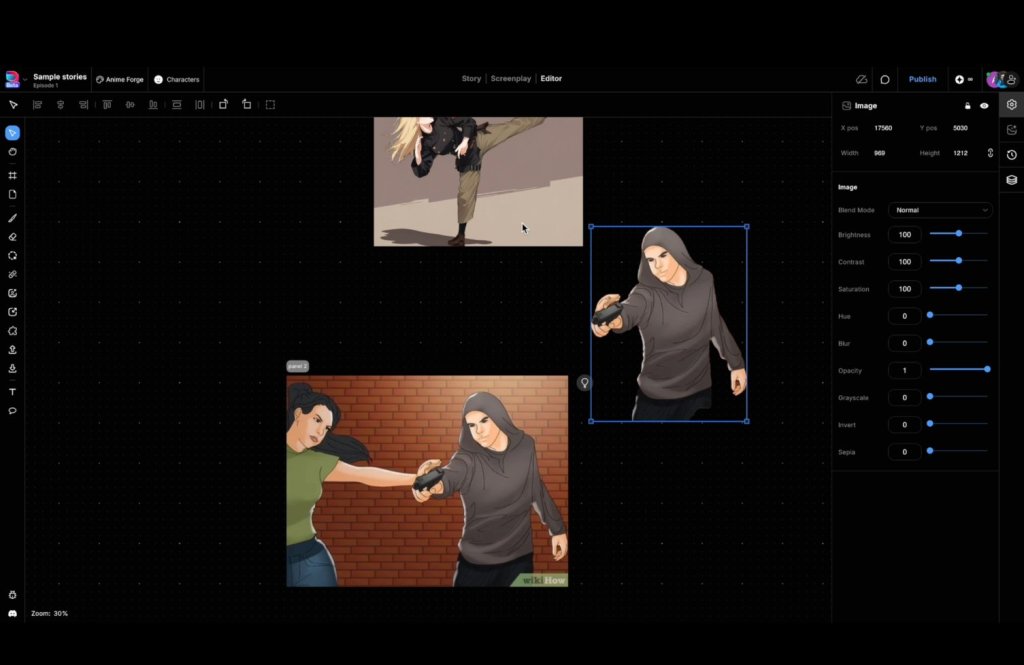Open the layers stack panel
This screenshot has height=665, width=1024.
point(1012,180)
